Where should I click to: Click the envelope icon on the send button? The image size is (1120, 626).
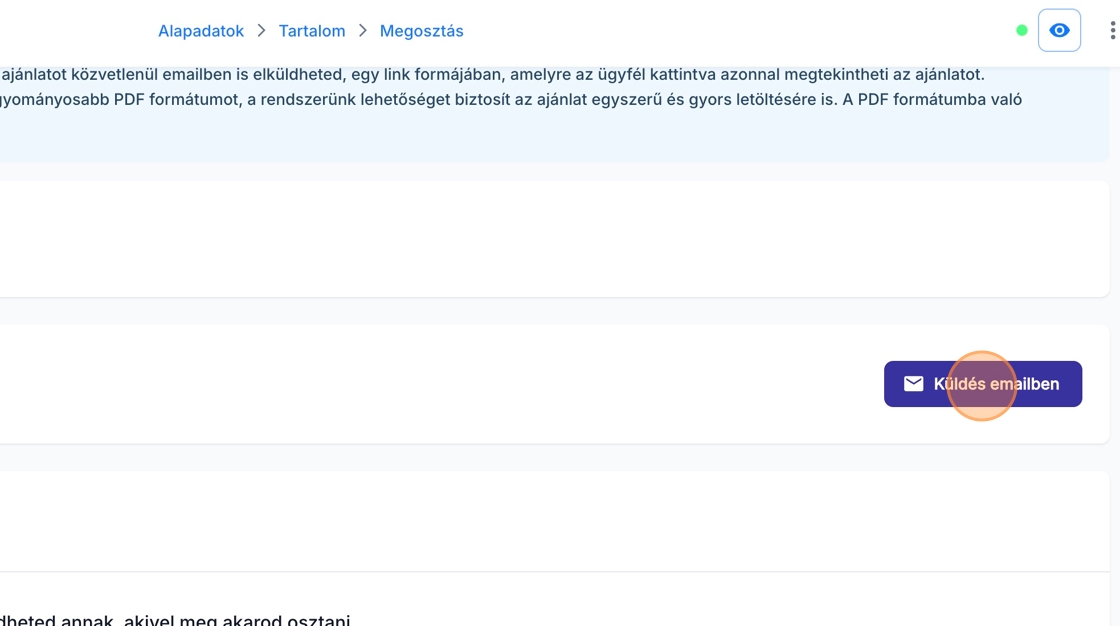pos(913,384)
